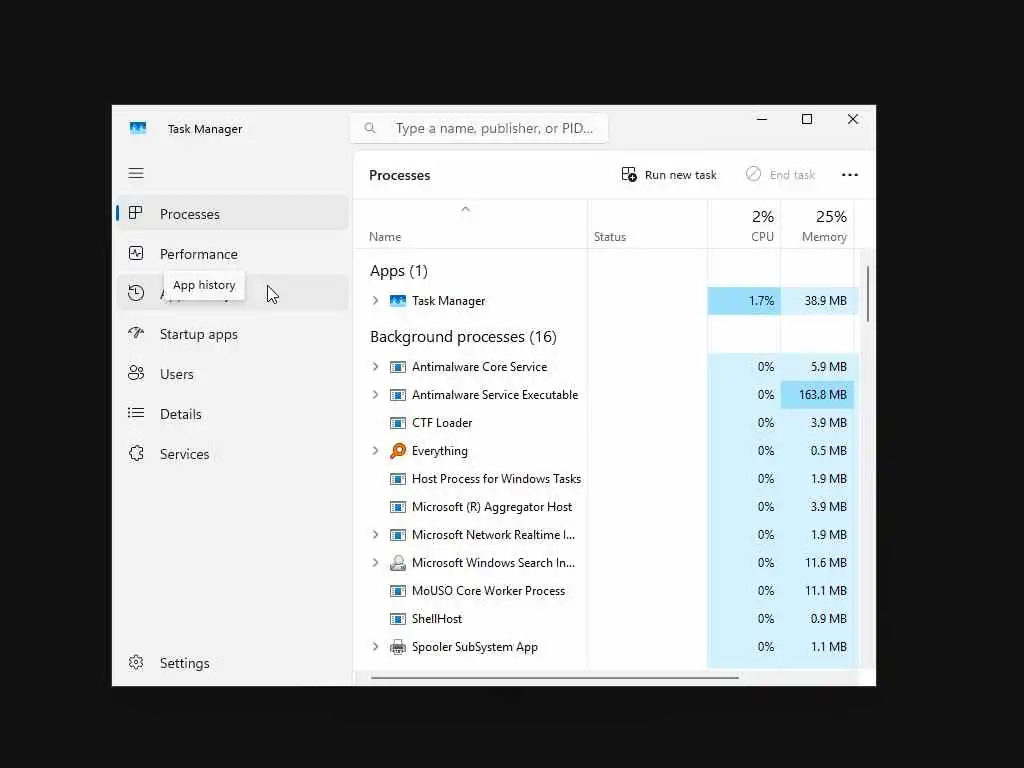Open the Processes page
1024x768 pixels.
click(233, 214)
